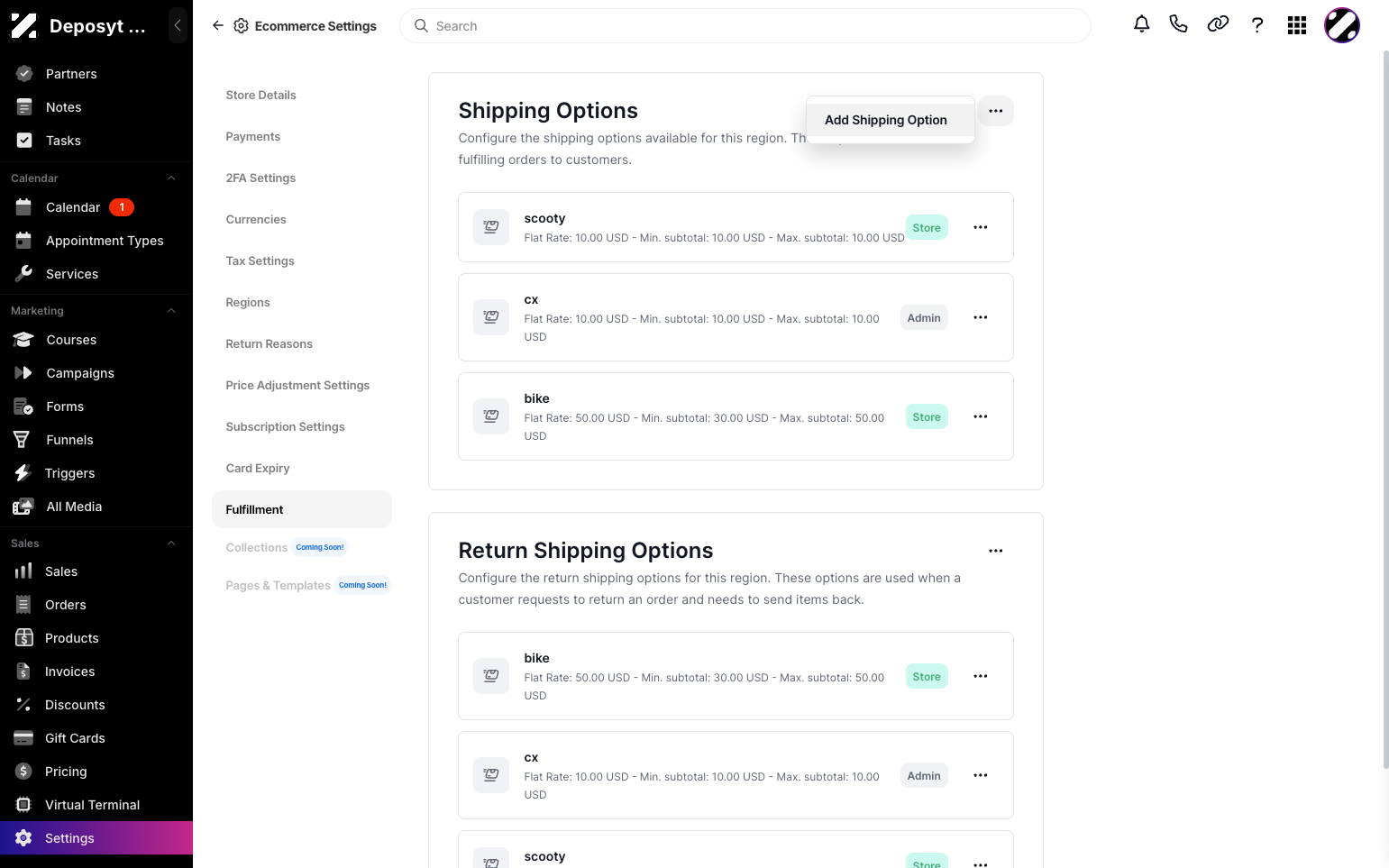Collapse the Calendar sidebar section
Viewport: 1389px width, 868px height.
coord(171,178)
